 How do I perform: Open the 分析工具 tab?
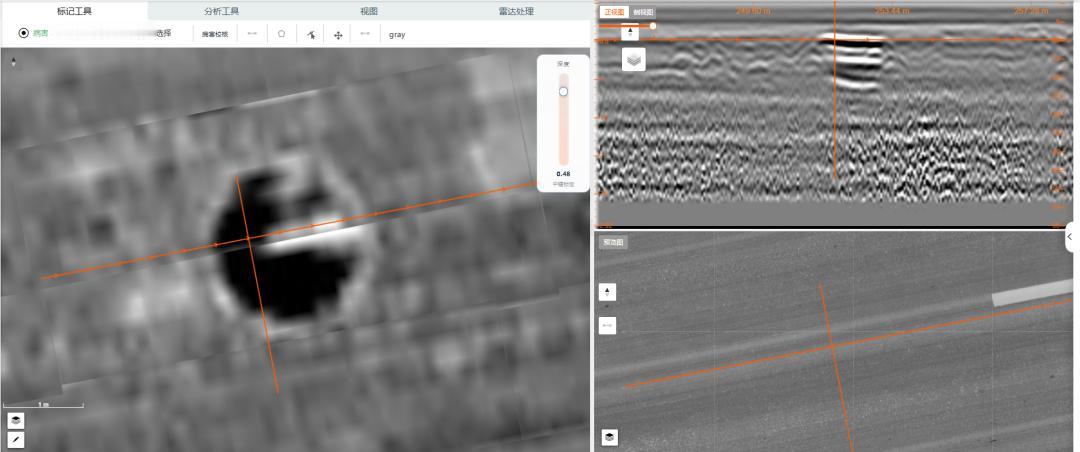222,11
